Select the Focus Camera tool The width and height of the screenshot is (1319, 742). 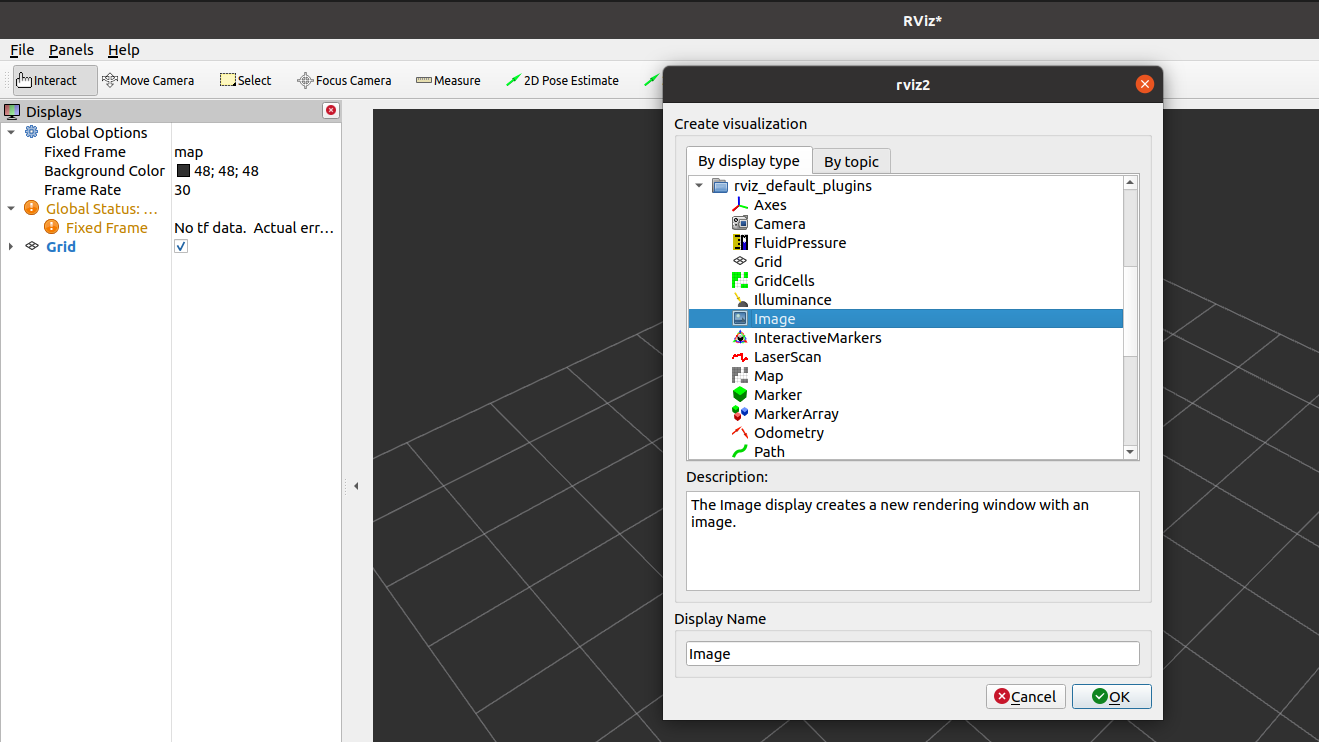[x=344, y=80]
